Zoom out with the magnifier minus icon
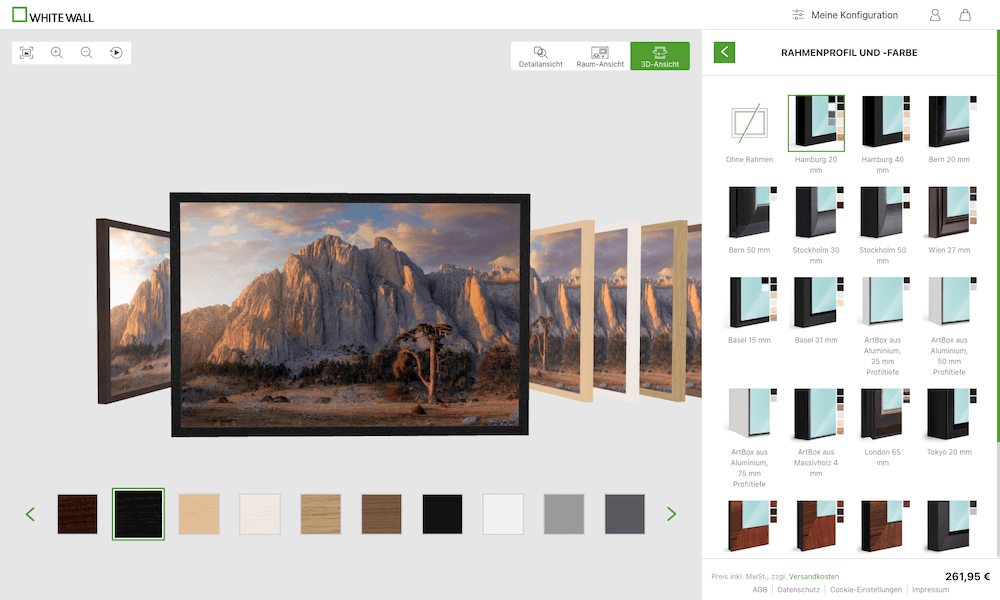The height and width of the screenshot is (600, 1000). point(86,53)
